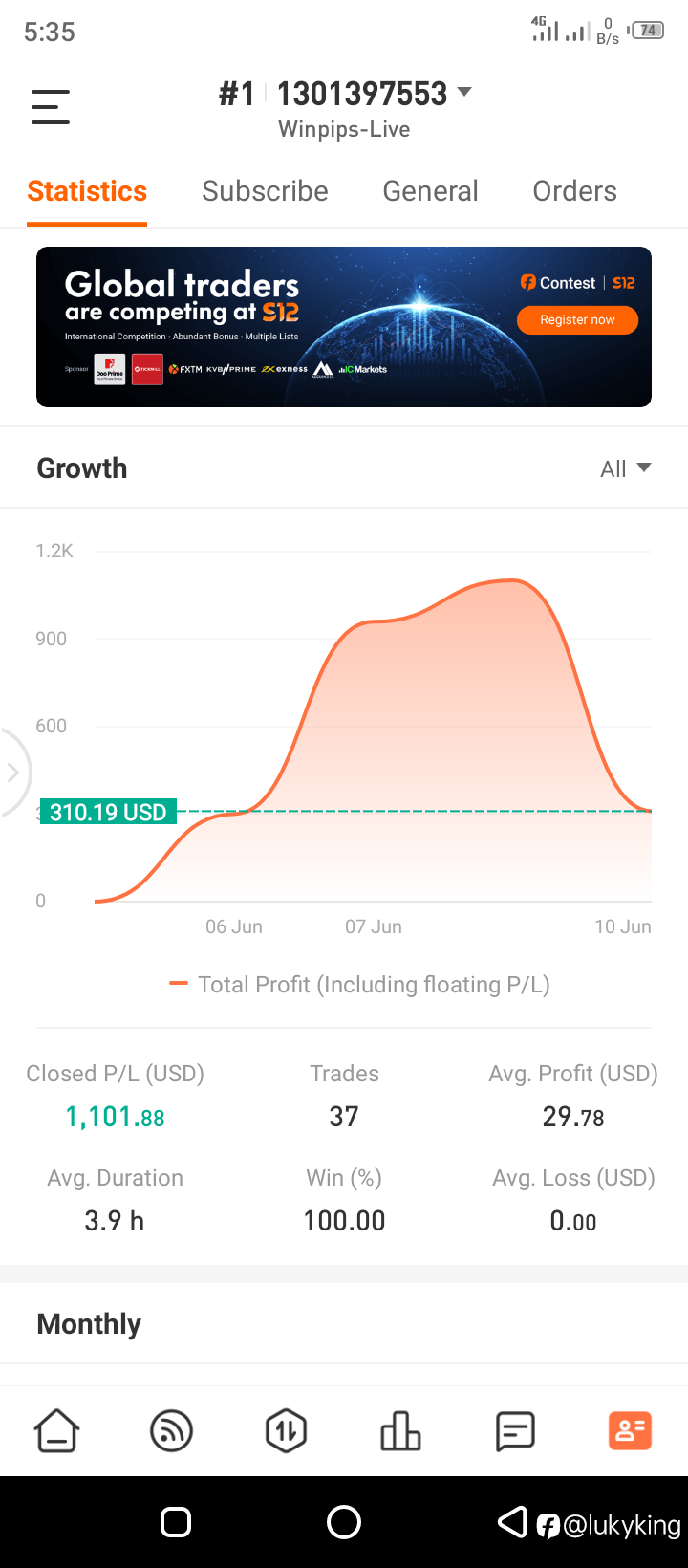Expand the left edge side drawer arrow
688x1568 pixels.
pos(13,773)
